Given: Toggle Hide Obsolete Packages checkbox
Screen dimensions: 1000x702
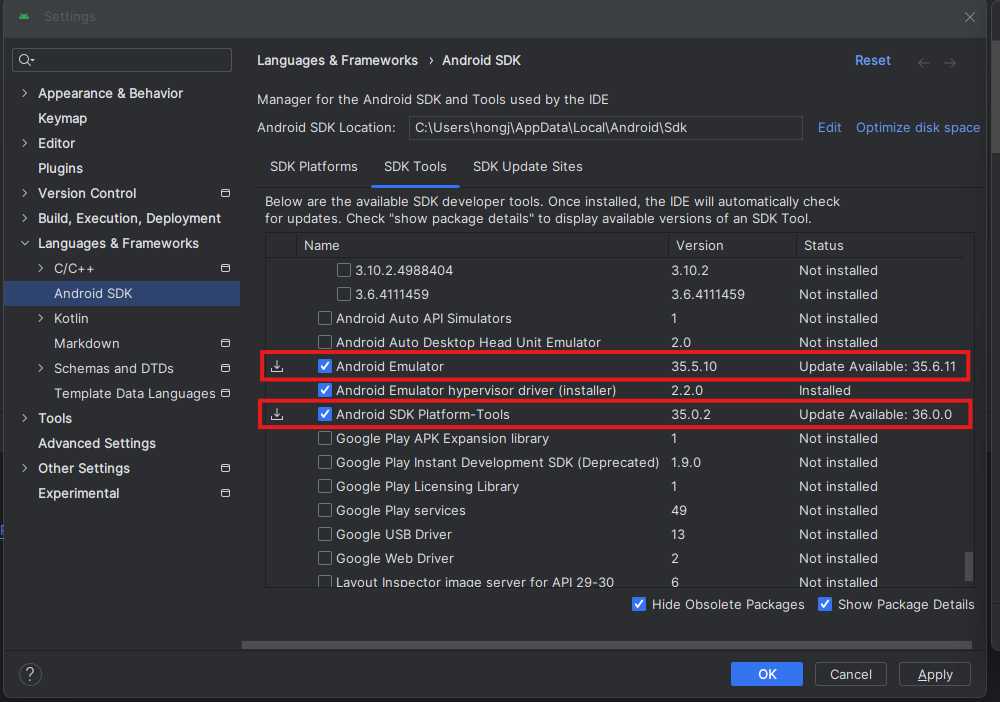Looking at the screenshot, I should tap(638, 604).
